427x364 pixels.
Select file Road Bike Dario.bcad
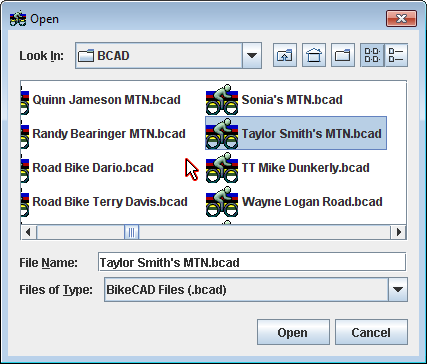coord(93,168)
